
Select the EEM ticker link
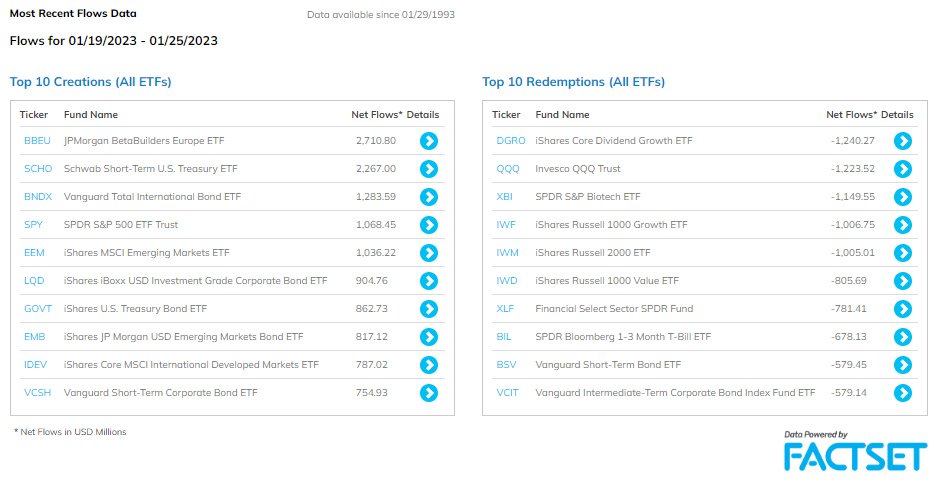34,253
